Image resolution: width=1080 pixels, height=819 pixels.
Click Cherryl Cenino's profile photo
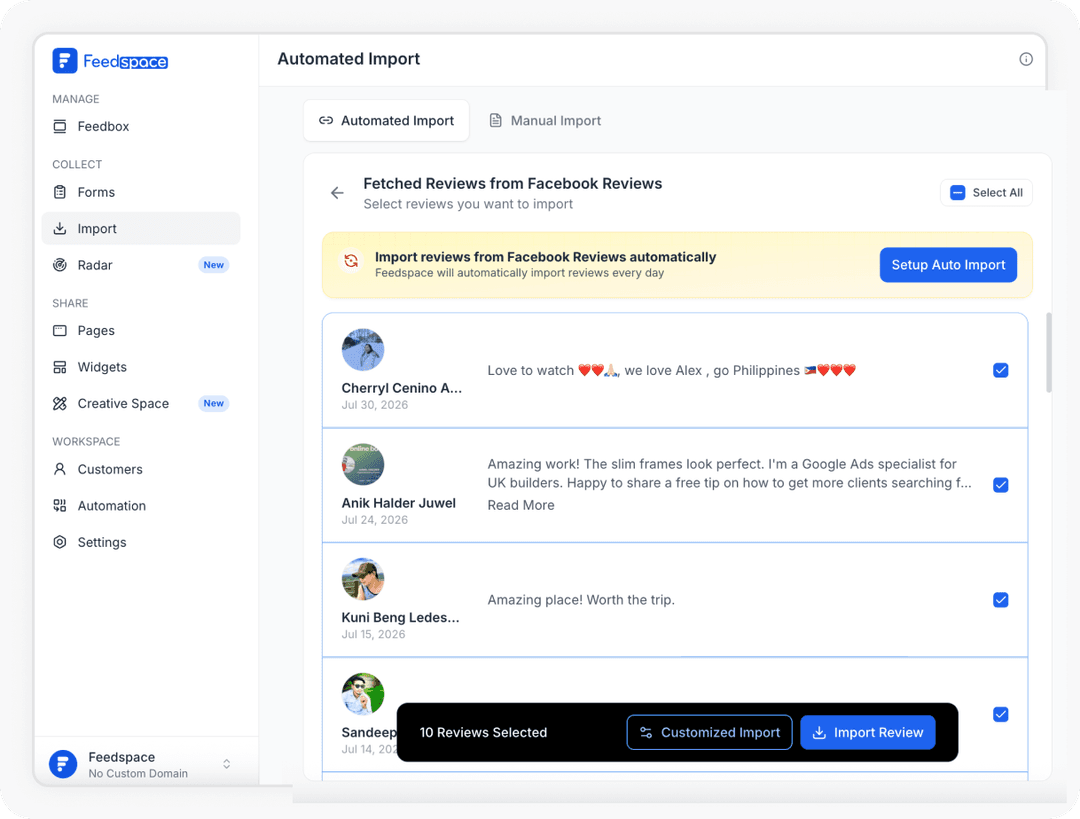pos(362,350)
